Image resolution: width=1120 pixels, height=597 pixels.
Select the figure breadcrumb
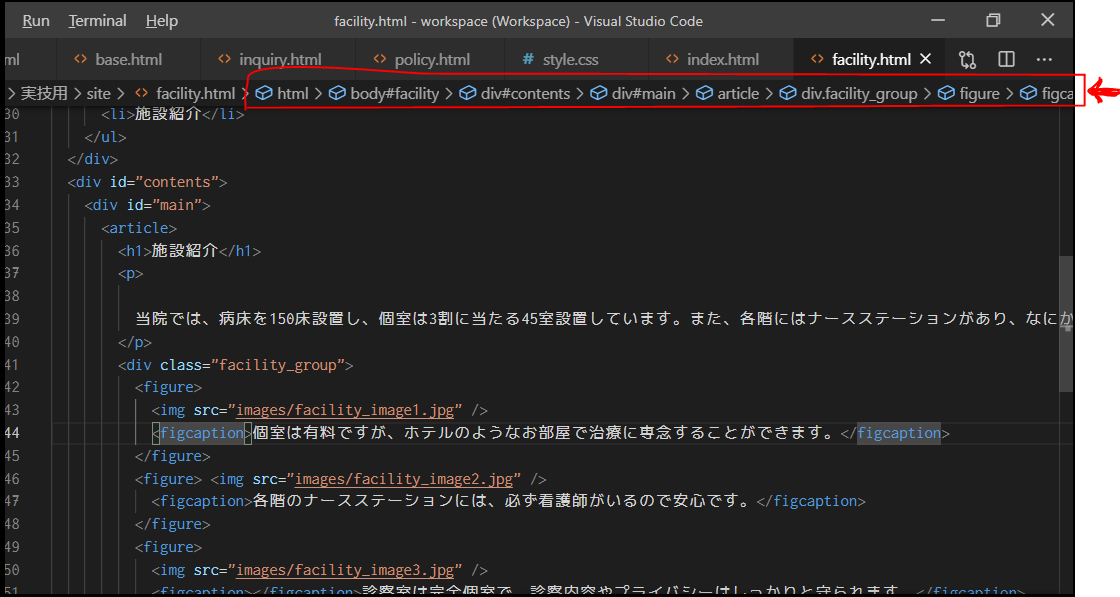point(979,94)
